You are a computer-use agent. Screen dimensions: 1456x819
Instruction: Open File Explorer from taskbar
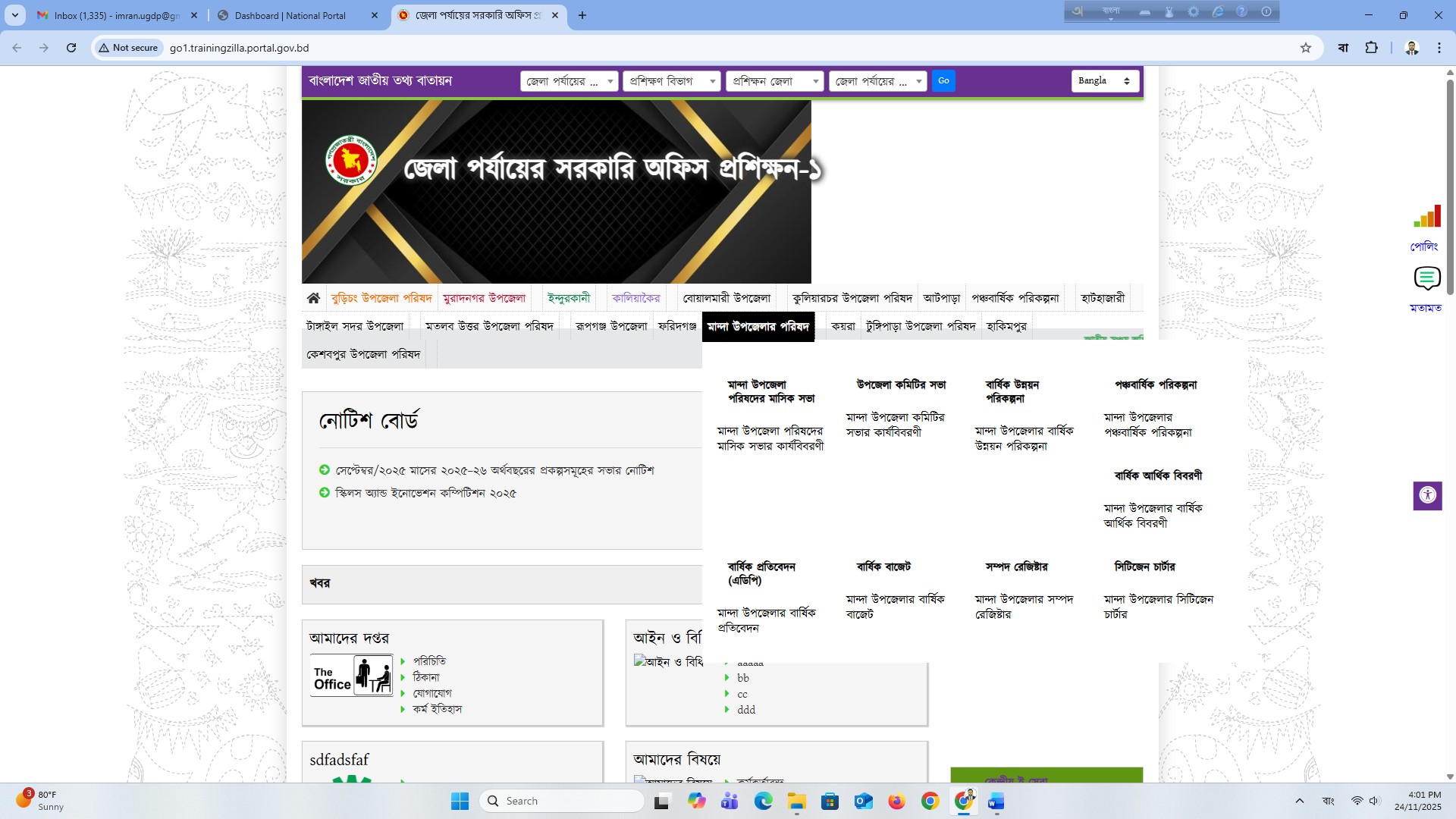[x=796, y=801]
